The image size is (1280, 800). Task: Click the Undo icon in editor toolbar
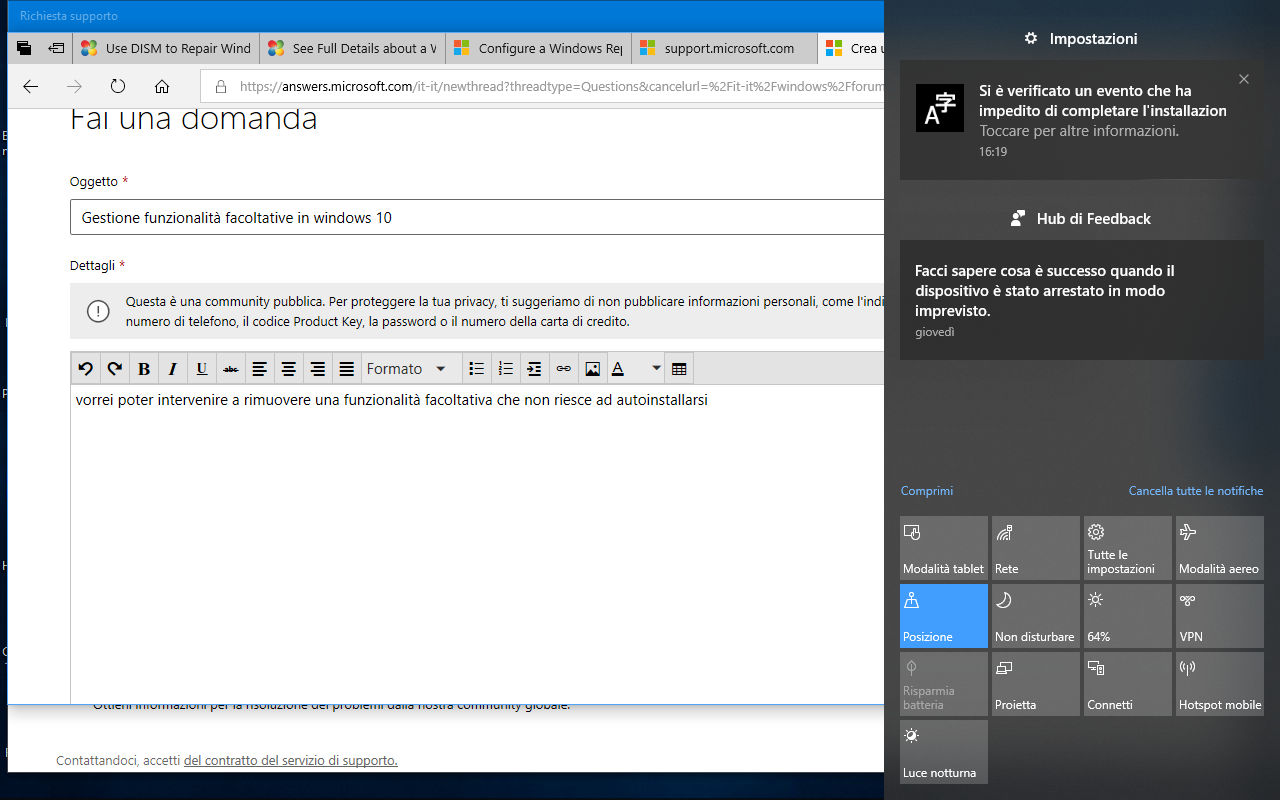[86, 369]
